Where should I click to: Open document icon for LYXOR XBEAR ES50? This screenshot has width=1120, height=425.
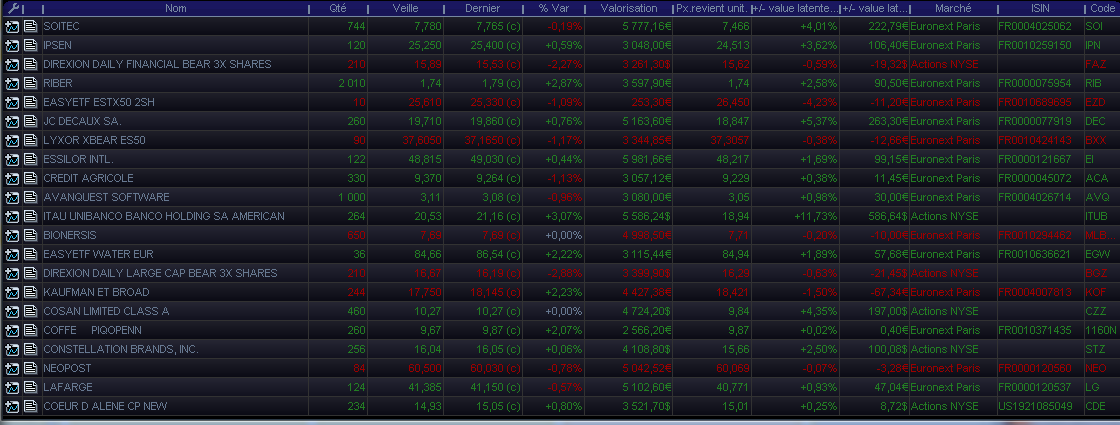(x=30, y=140)
